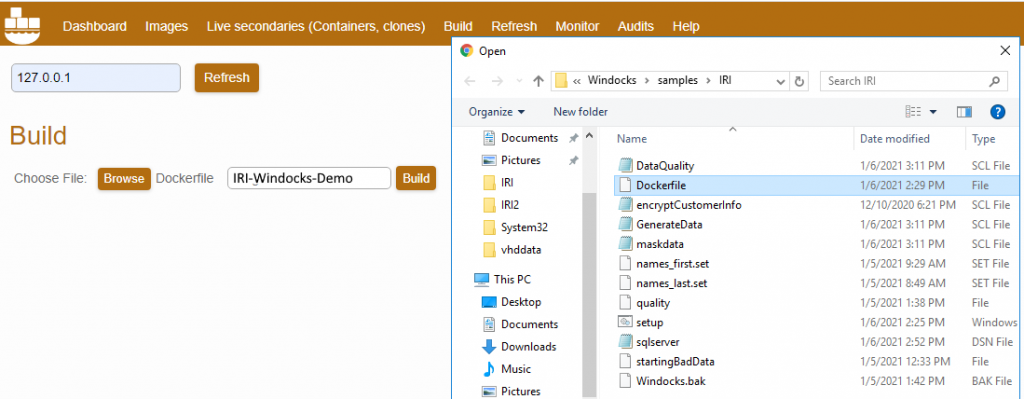Click the orange Build button
The width and height of the screenshot is (1024, 399).
[x=415, y=178]
